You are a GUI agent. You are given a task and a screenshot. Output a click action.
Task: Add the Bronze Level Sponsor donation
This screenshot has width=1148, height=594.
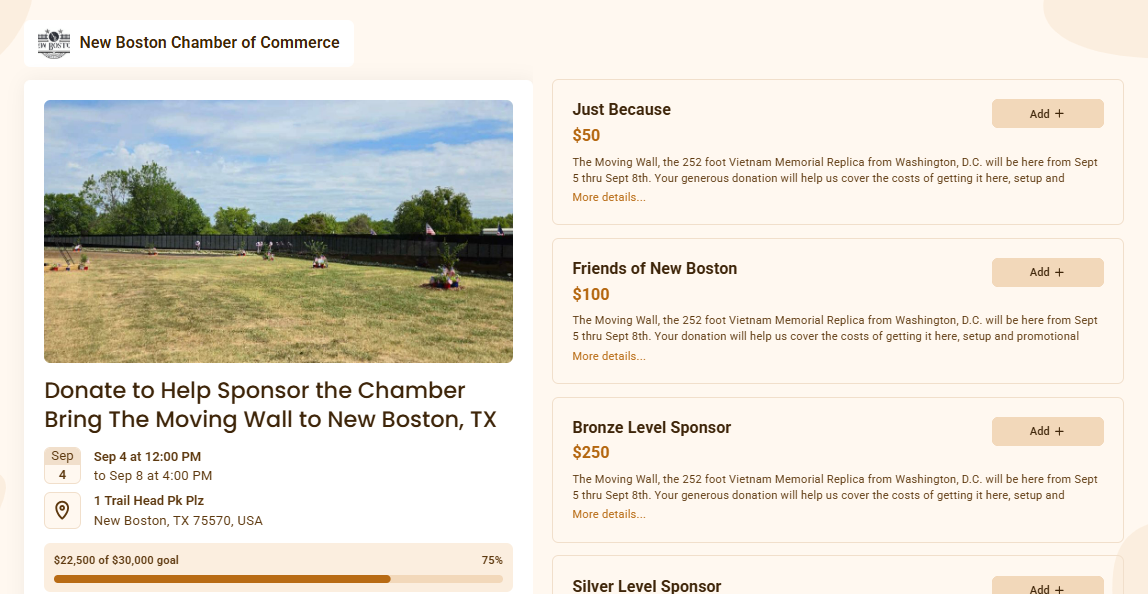tap(1047, 431)
